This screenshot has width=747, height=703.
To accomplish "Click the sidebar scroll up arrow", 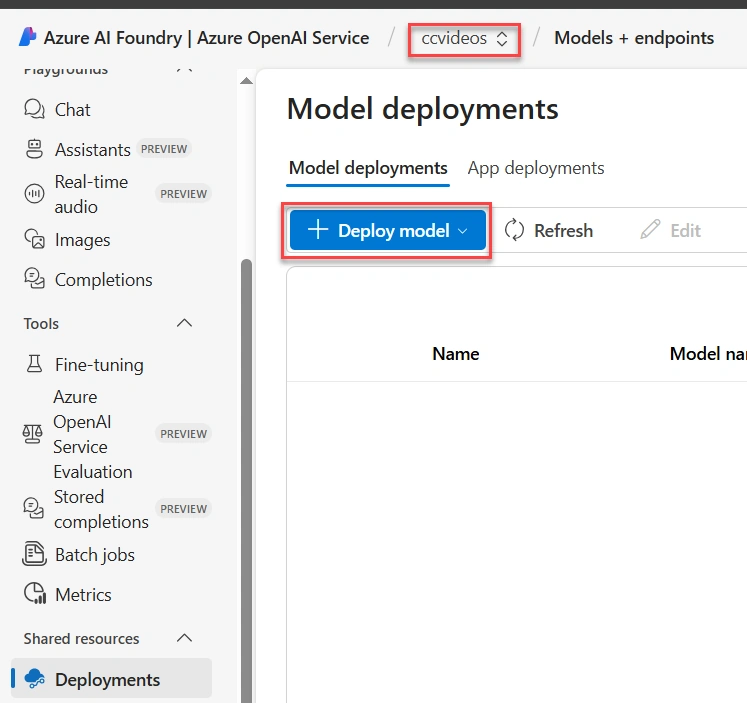I will pos(246,80).
